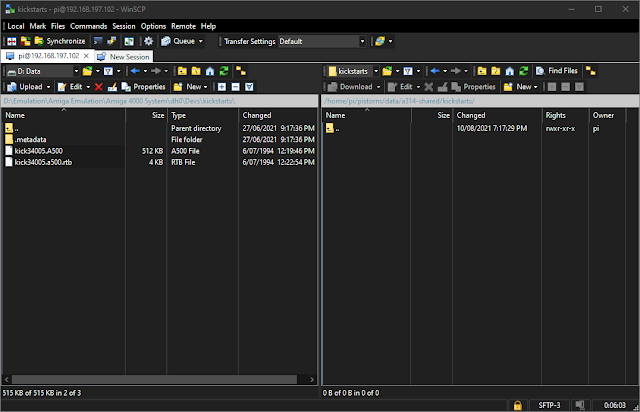Open the terminal console icon

point(98,41)
